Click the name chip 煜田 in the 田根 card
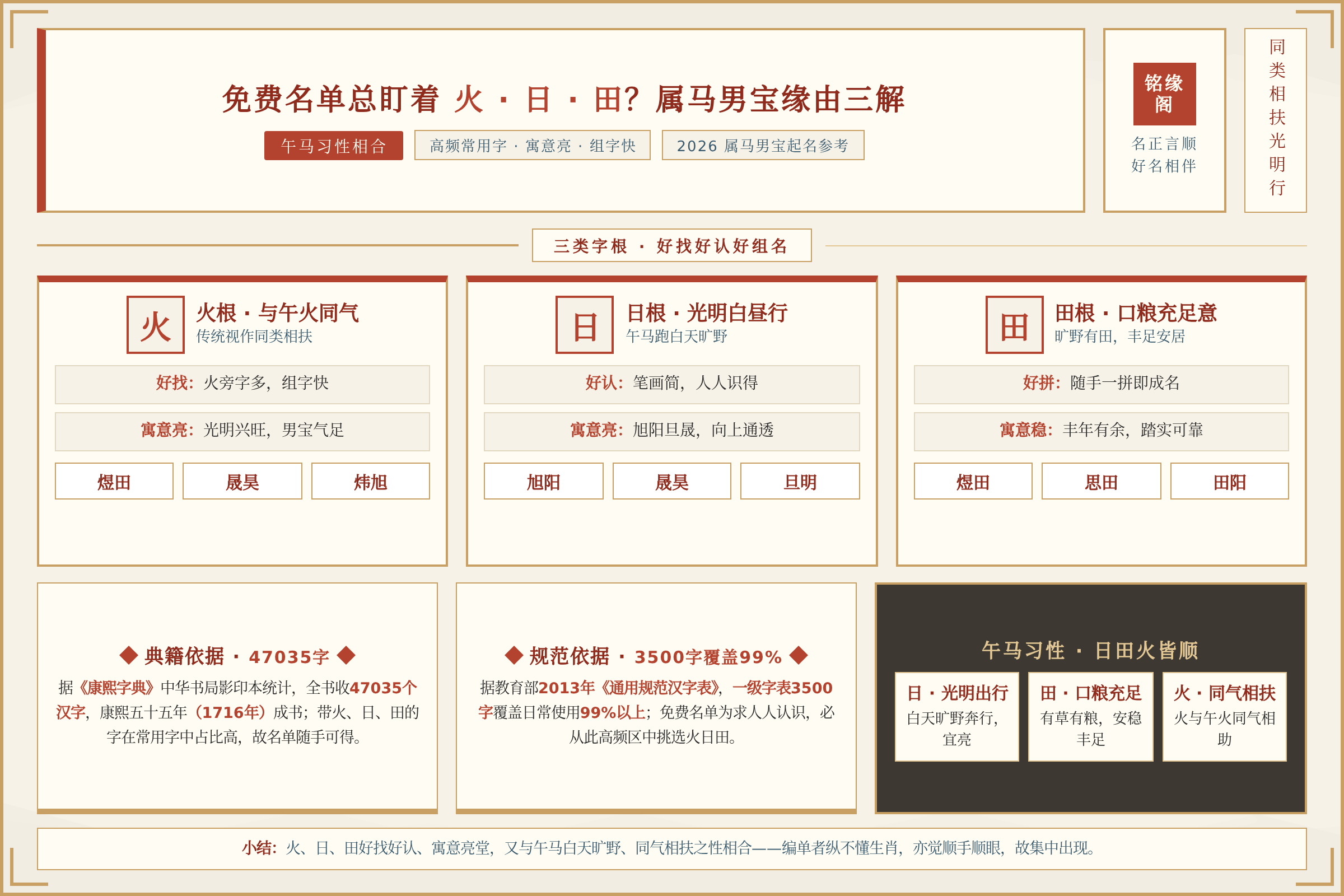Image resolution: width=1344 pixels, height=896 pixels. click(x=973, y=481)
